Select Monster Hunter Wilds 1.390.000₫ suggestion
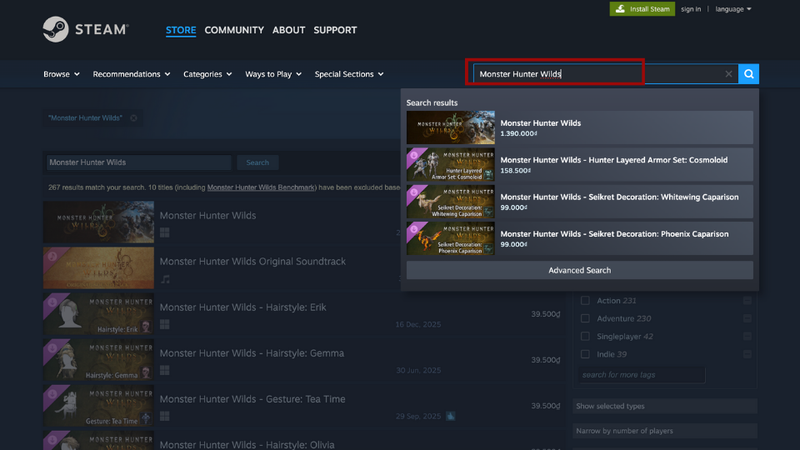Screen dimensions: 800x450 coord(580,128)
